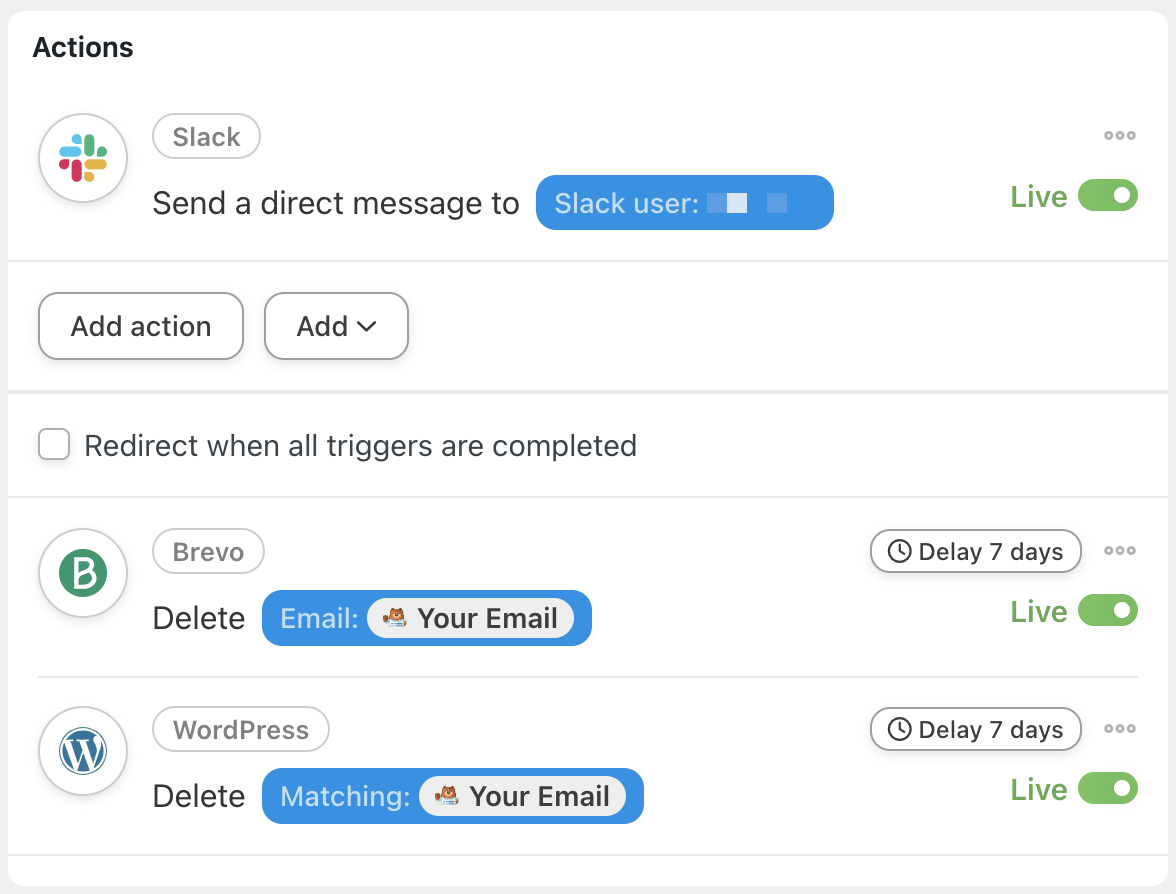Click the Brevo logo icon

click(x=83, y=573)
